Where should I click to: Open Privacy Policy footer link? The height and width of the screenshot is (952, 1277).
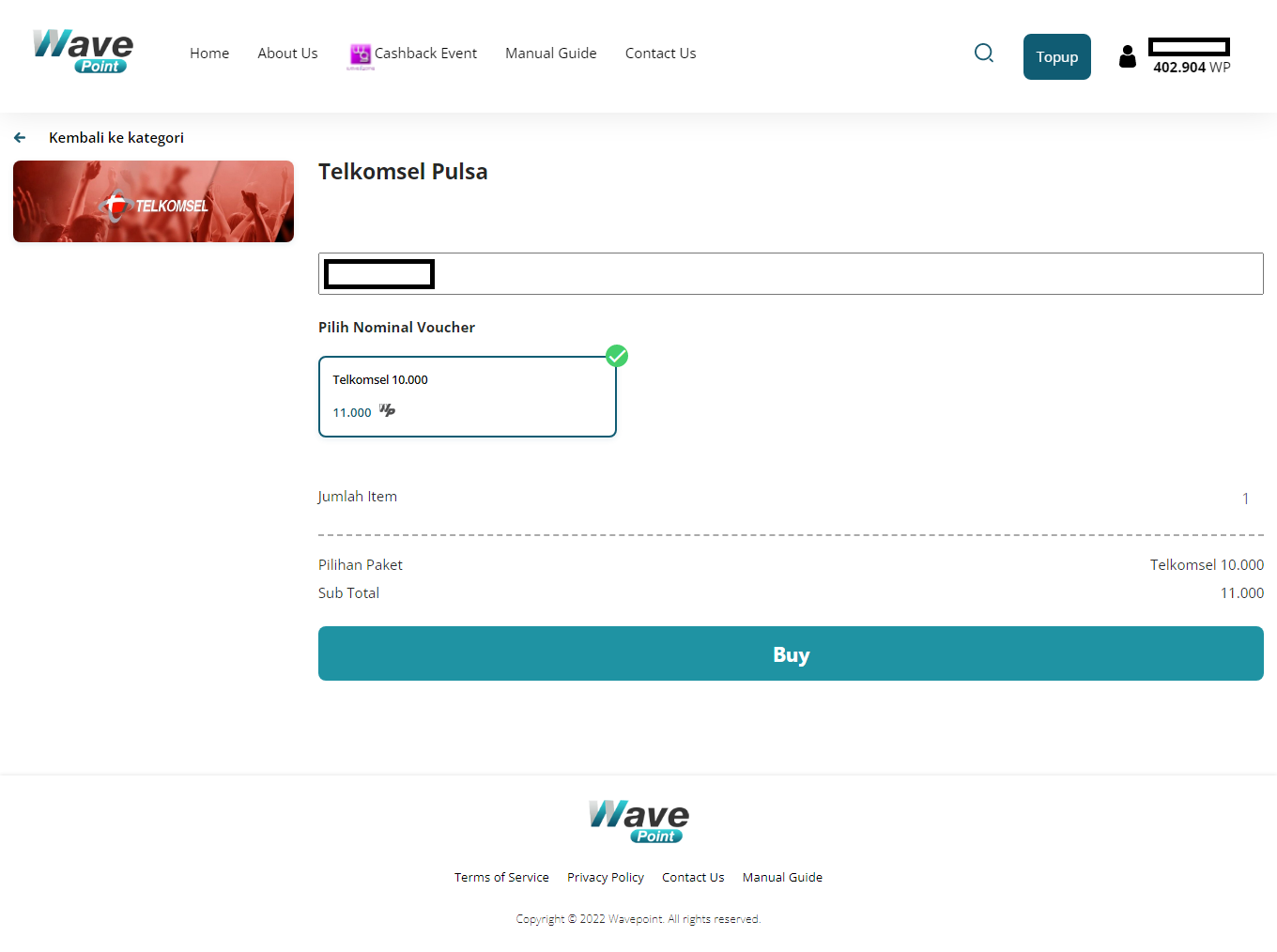click(x=605, y=877)
